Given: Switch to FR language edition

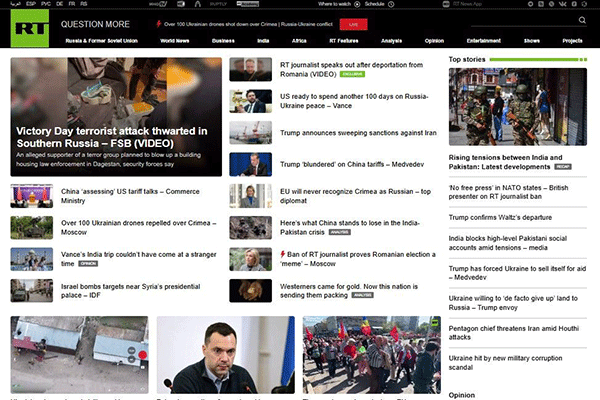Looking at the screenshot, I should [x=72, y=4].
